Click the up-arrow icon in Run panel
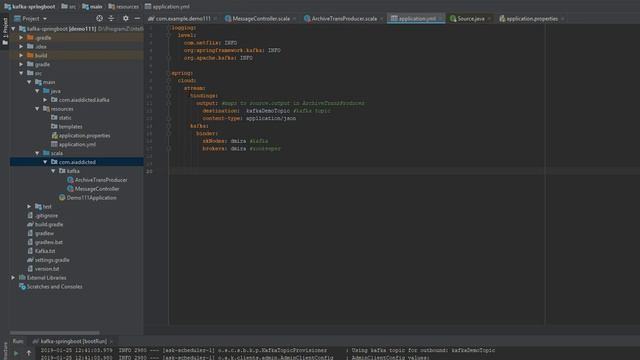 coord(29,353)
